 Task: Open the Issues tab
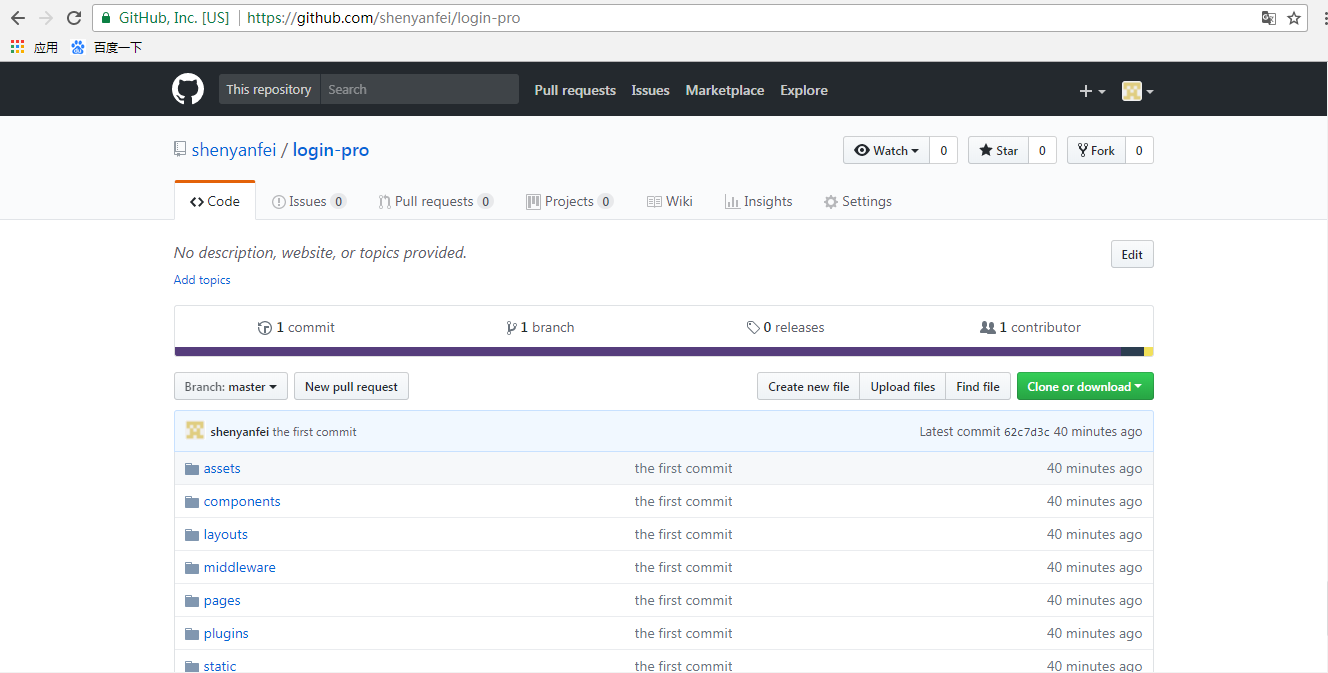[x=309, y=201]
